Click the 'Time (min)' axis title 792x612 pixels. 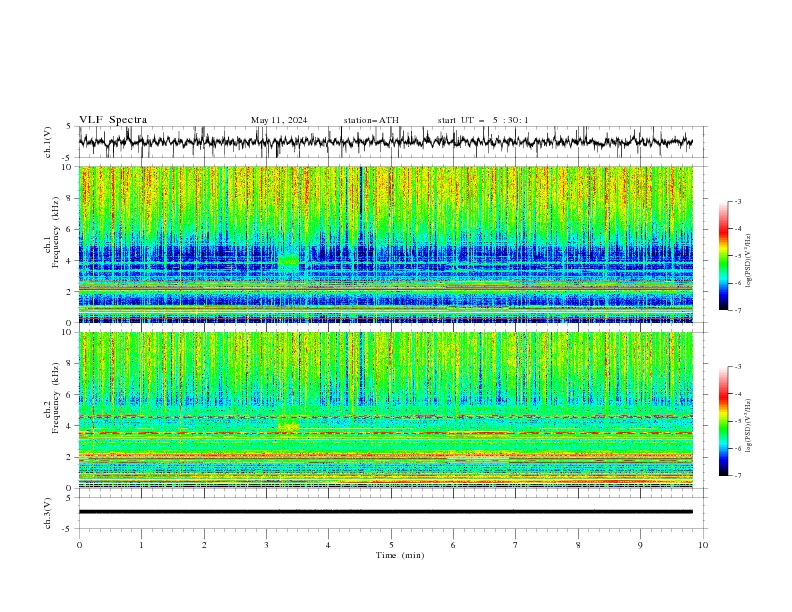pyautogui.click(x=400, y=555)
